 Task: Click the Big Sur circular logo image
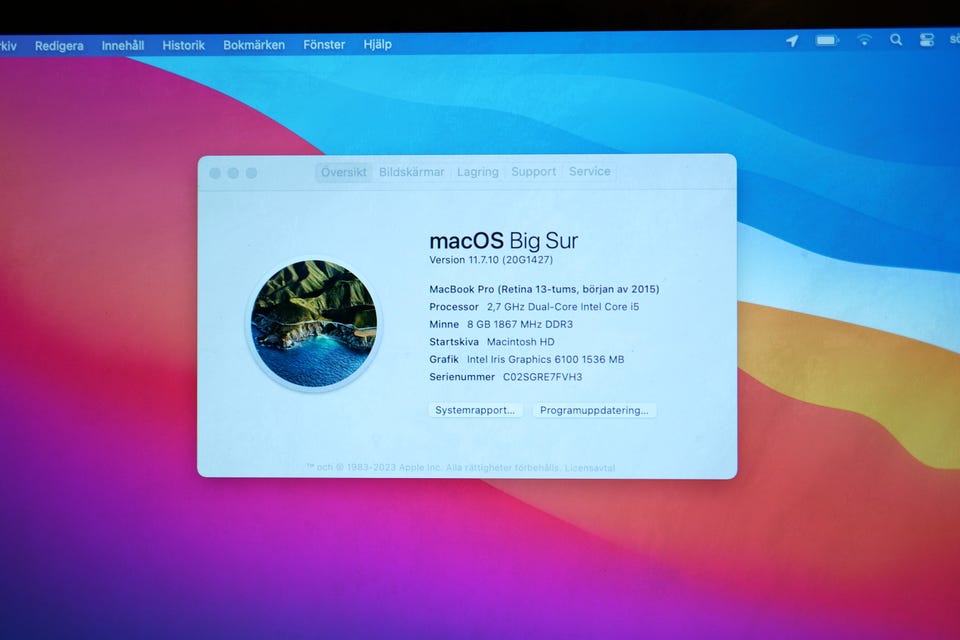coord(314,323)
